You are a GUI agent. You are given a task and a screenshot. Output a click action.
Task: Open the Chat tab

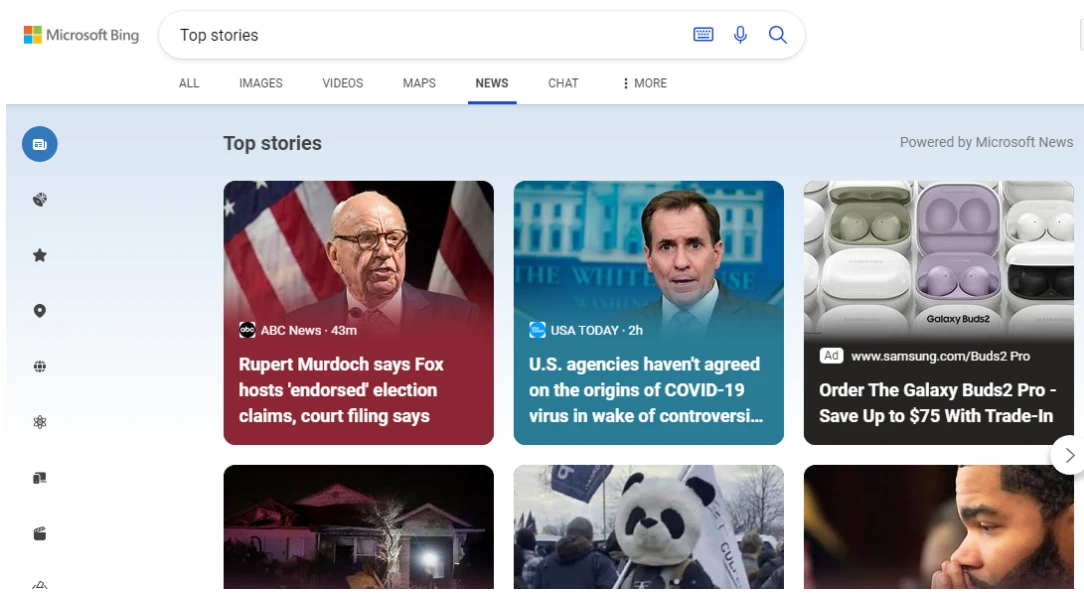(563, 83)
